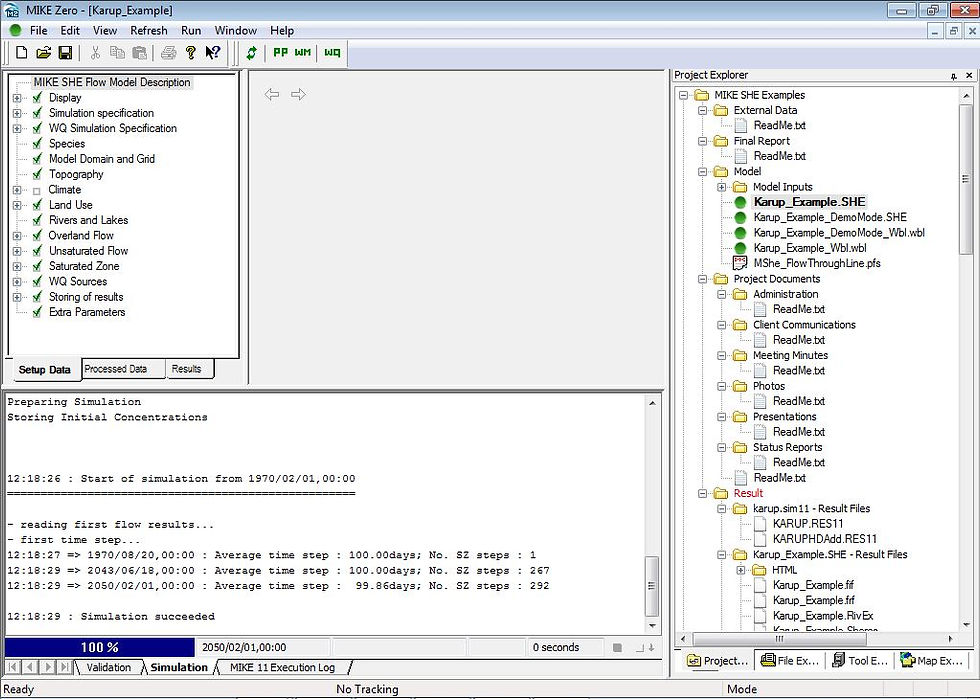Click the New file toolbar icon
The width and height of the screenshot is (980, 699).
(22, 53)
